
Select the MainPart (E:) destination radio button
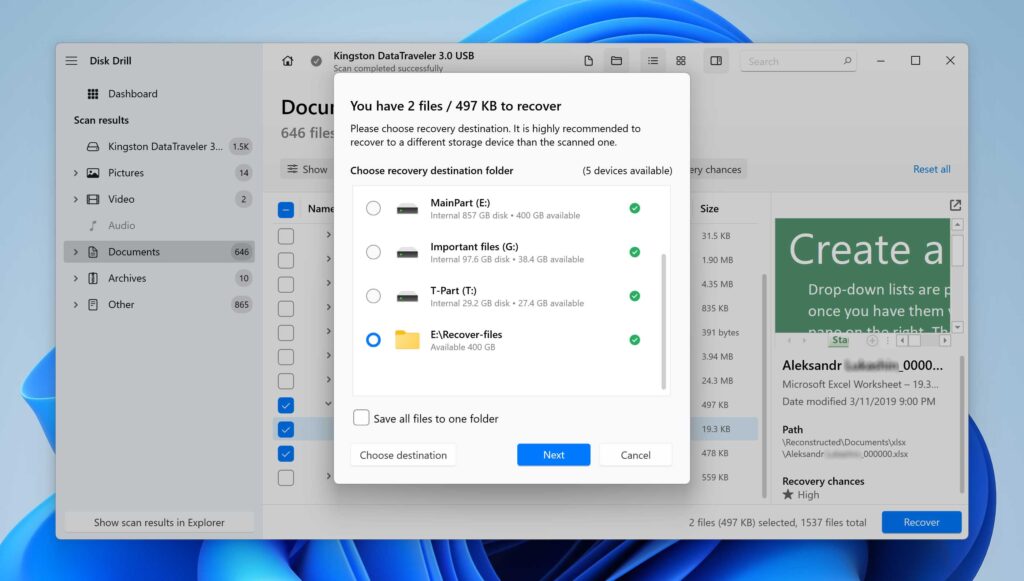[375, 208]
